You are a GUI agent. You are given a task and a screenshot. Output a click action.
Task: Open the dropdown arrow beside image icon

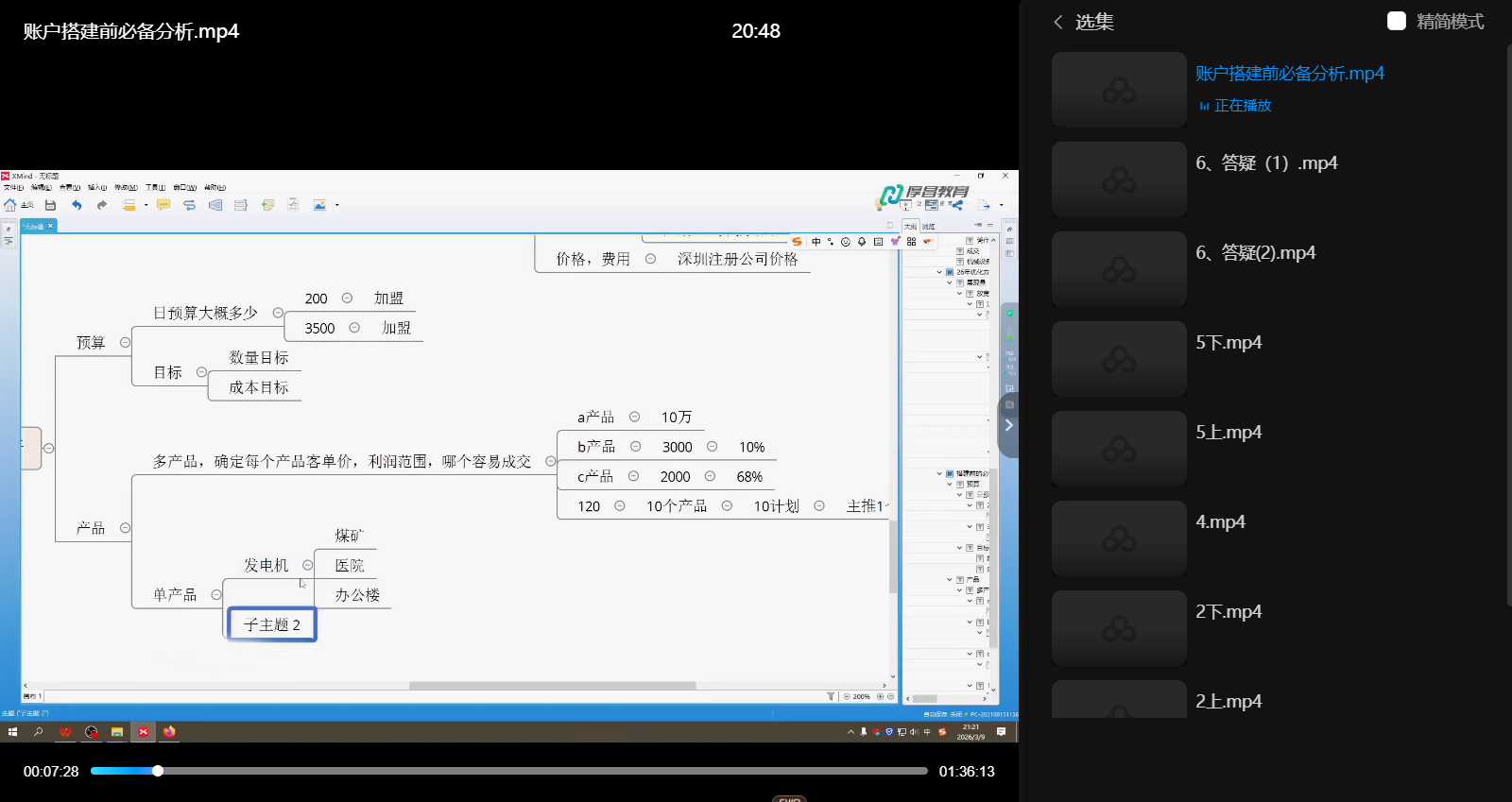pos(337,205)
